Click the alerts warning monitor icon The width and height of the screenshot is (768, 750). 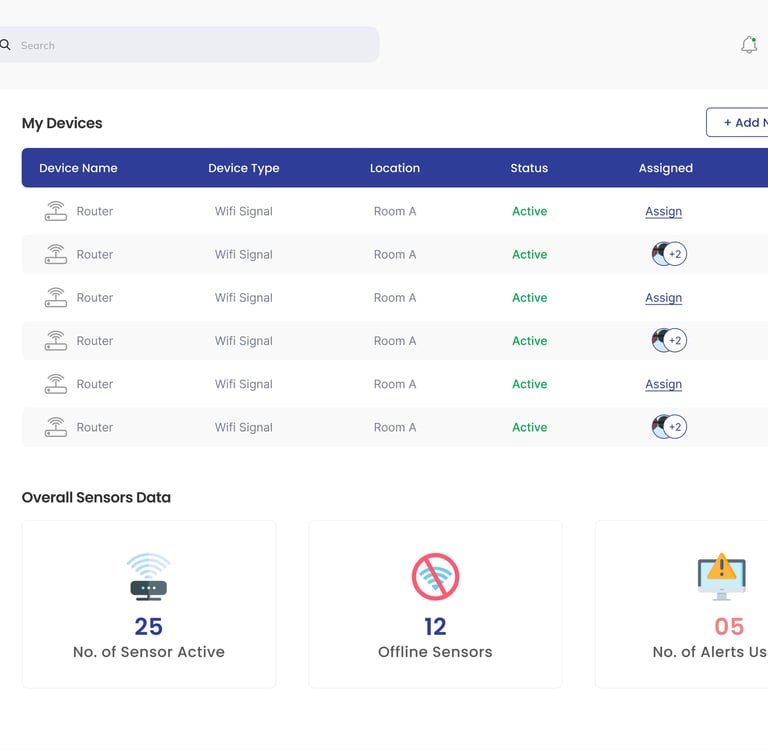click(721, 577)
